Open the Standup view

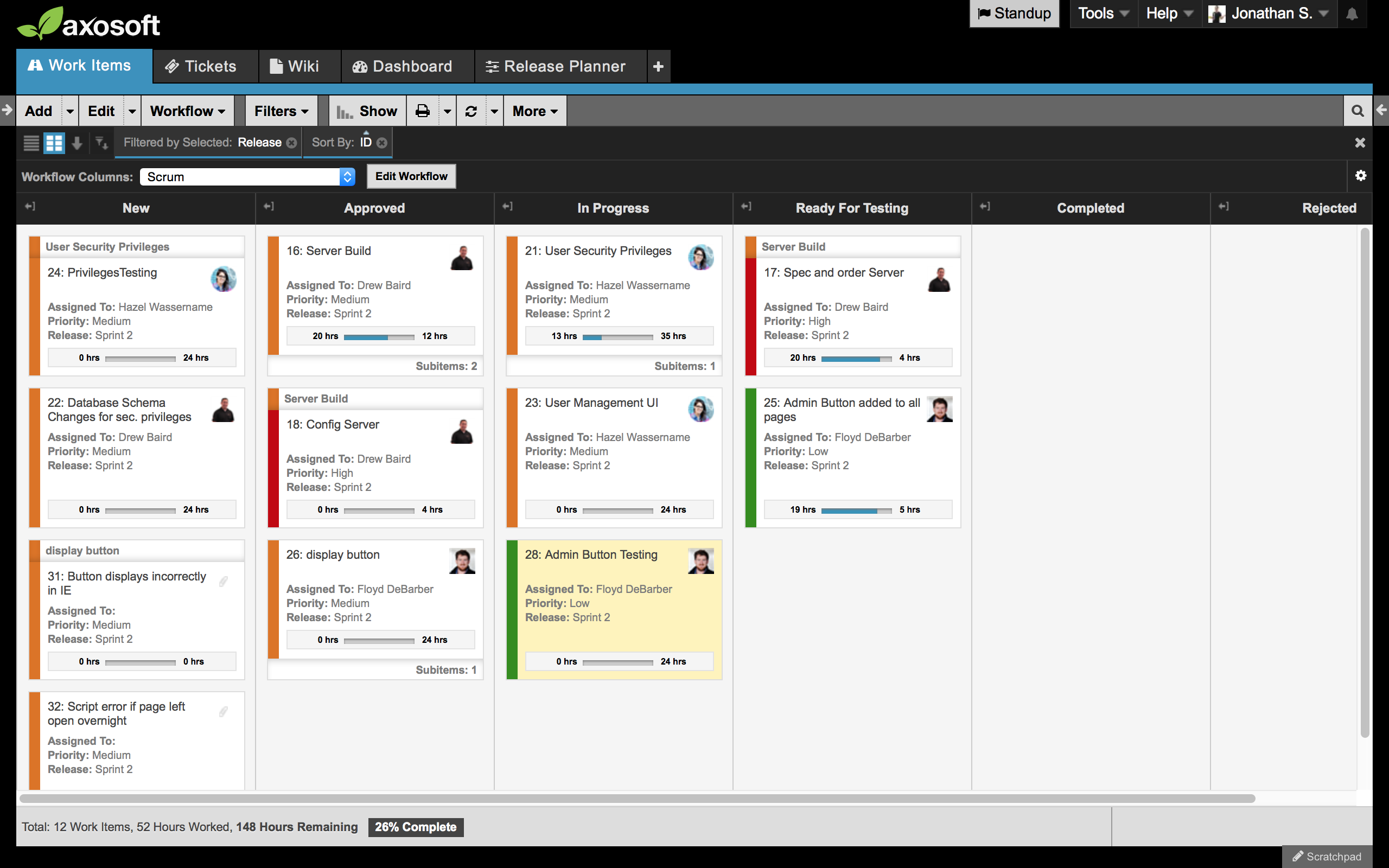pyautogui.click(x=1014, y=13)
